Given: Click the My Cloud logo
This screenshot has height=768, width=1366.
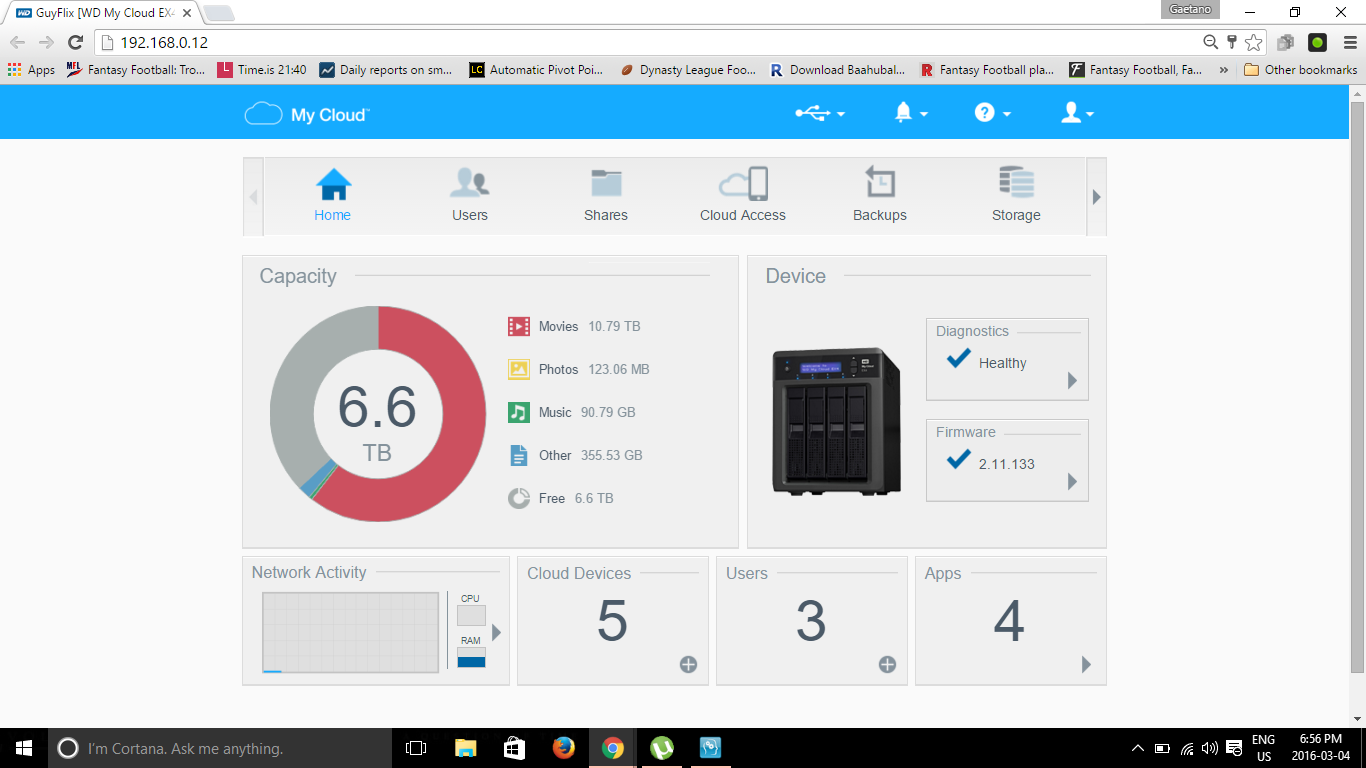Looking at the screenshot, I should pyautogui.click(x=306, y=114).
